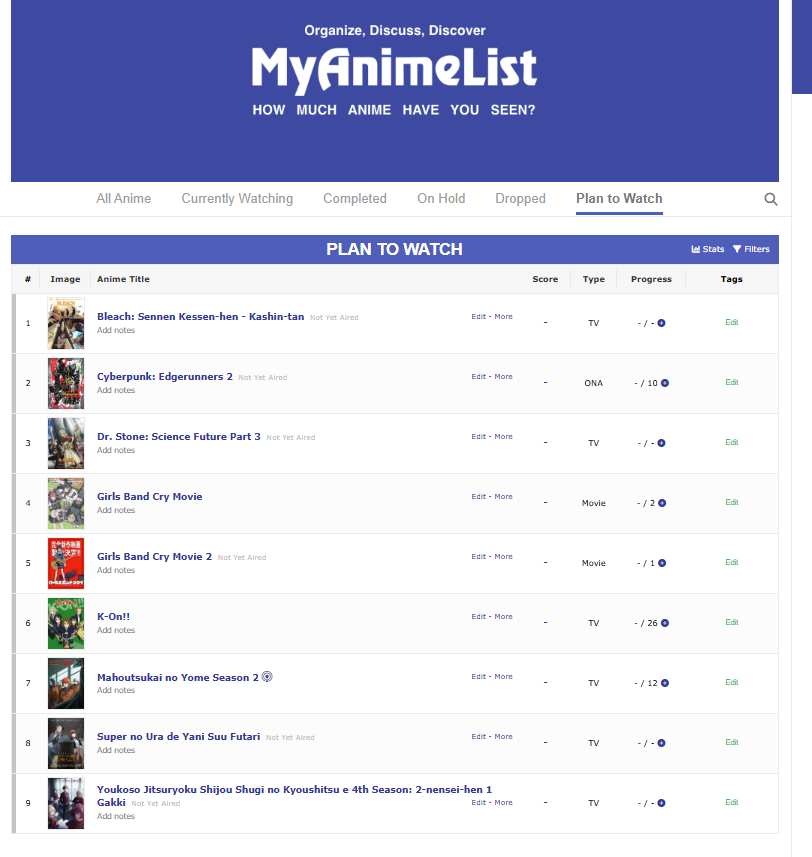
Task: Increment episode count for K-On!!
Action: (665, 623)
